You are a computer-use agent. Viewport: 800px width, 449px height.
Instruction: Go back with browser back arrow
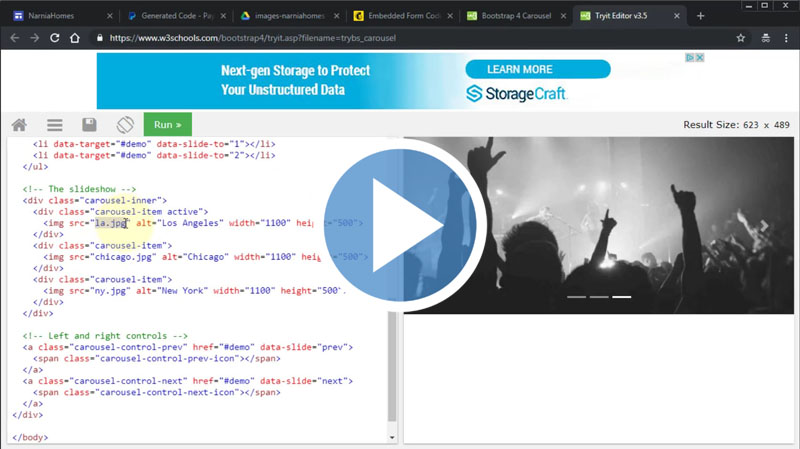coord(14,37)
